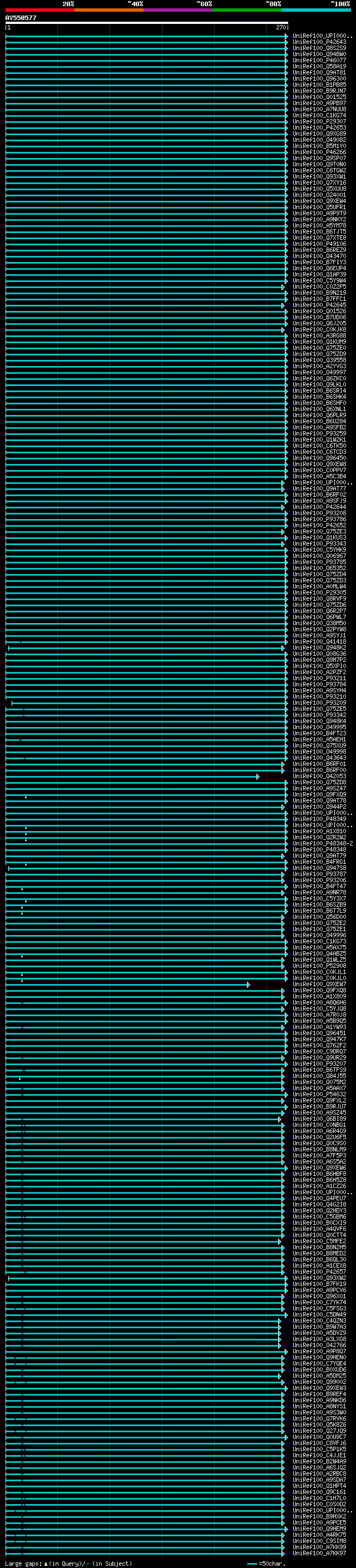Click the purple ~60% legend color segment
The image size is (356, 1568).
pyautogui.click(x=179, y=10)
